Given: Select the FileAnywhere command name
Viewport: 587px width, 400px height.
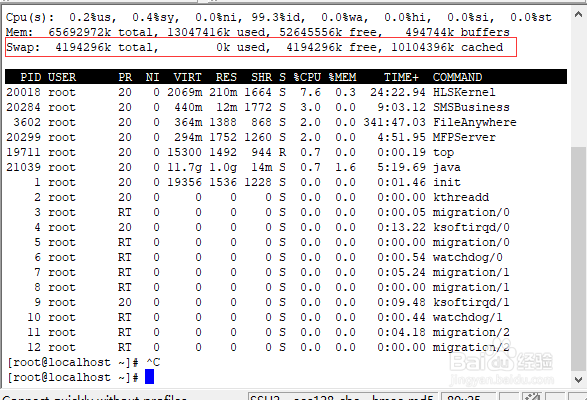Looking at the screenshot, I should click(x=475, y=122).
